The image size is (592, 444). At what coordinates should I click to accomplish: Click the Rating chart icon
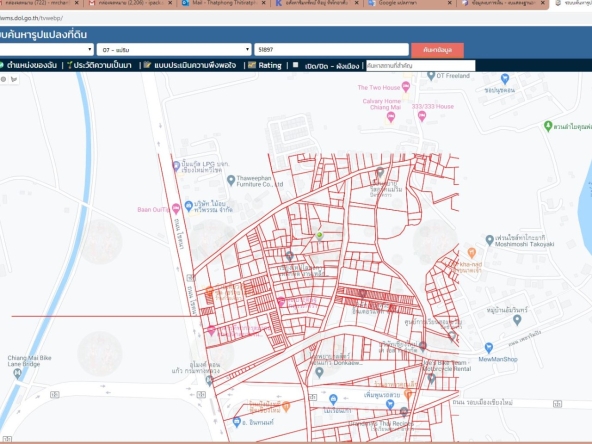click(251, 65)
